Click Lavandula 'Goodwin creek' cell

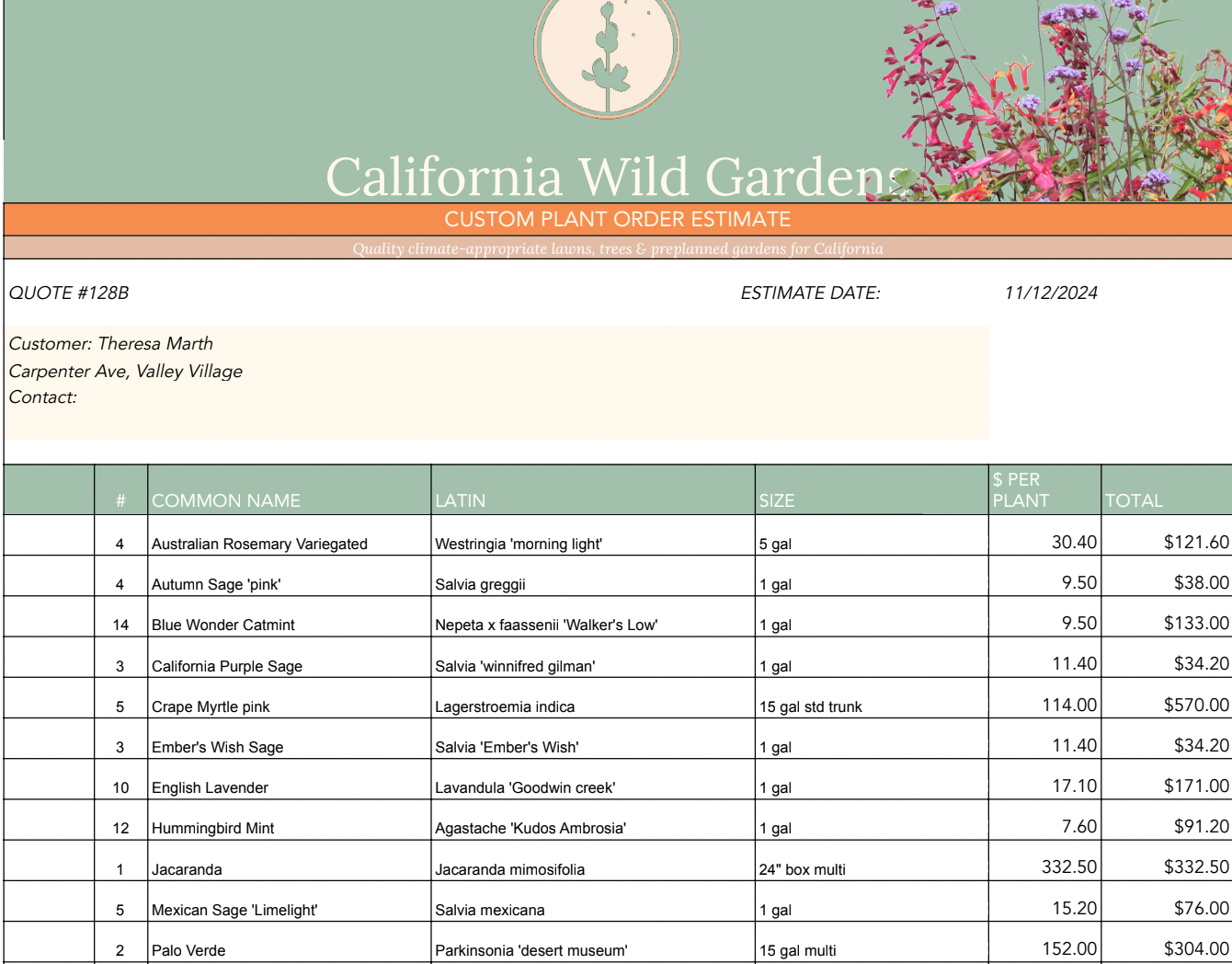coord(593,779)
